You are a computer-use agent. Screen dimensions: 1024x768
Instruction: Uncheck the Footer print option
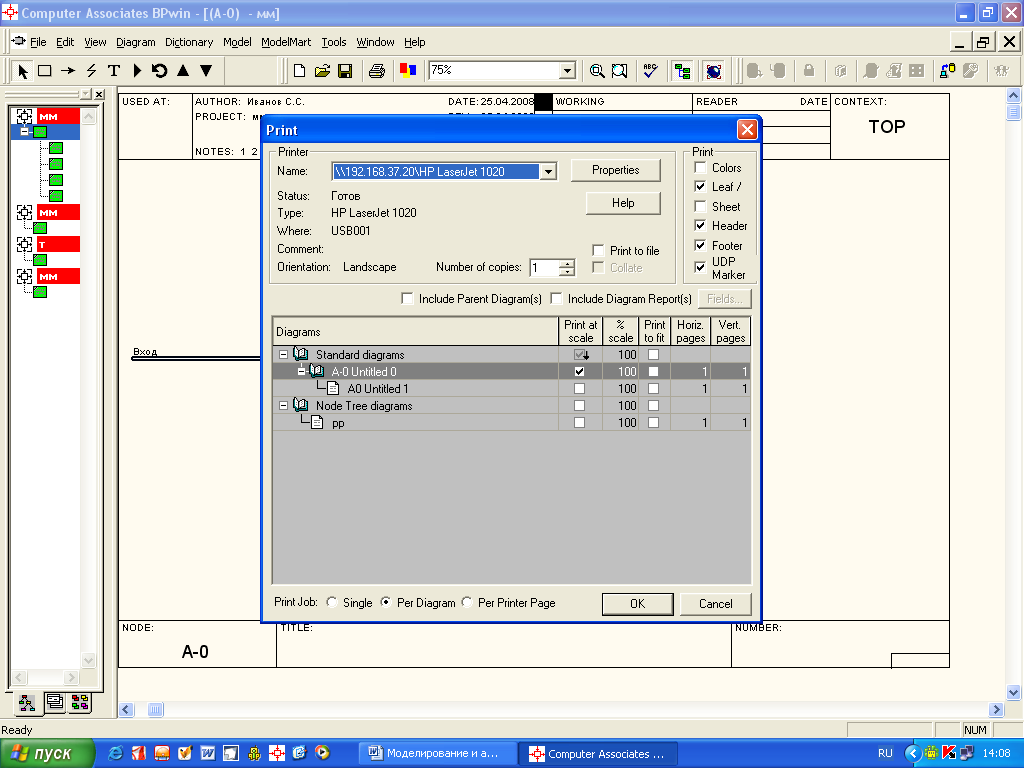(x=700, y=246)
